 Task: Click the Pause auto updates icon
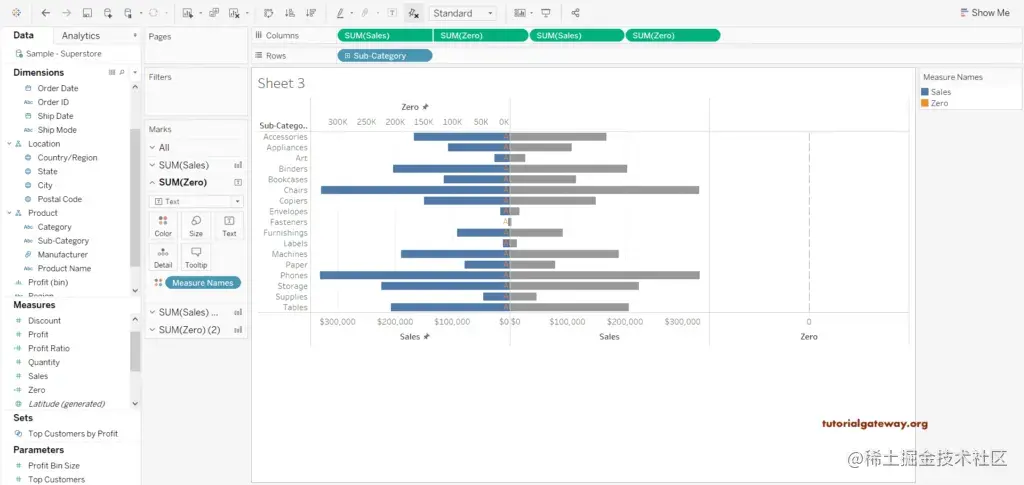[128, 12]
